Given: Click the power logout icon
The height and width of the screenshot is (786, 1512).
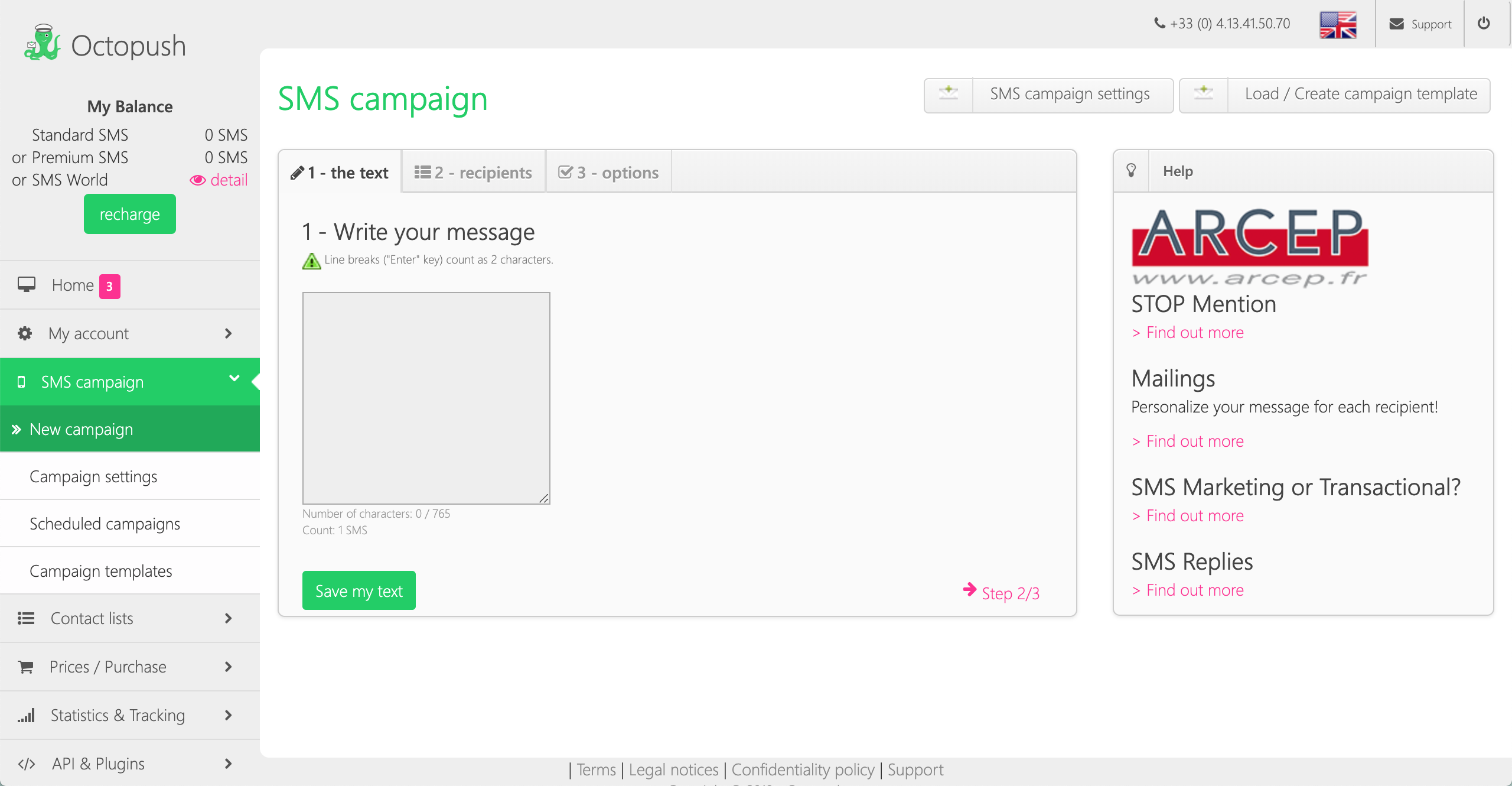Looking at the screenshot, I should coord(1484,24).
